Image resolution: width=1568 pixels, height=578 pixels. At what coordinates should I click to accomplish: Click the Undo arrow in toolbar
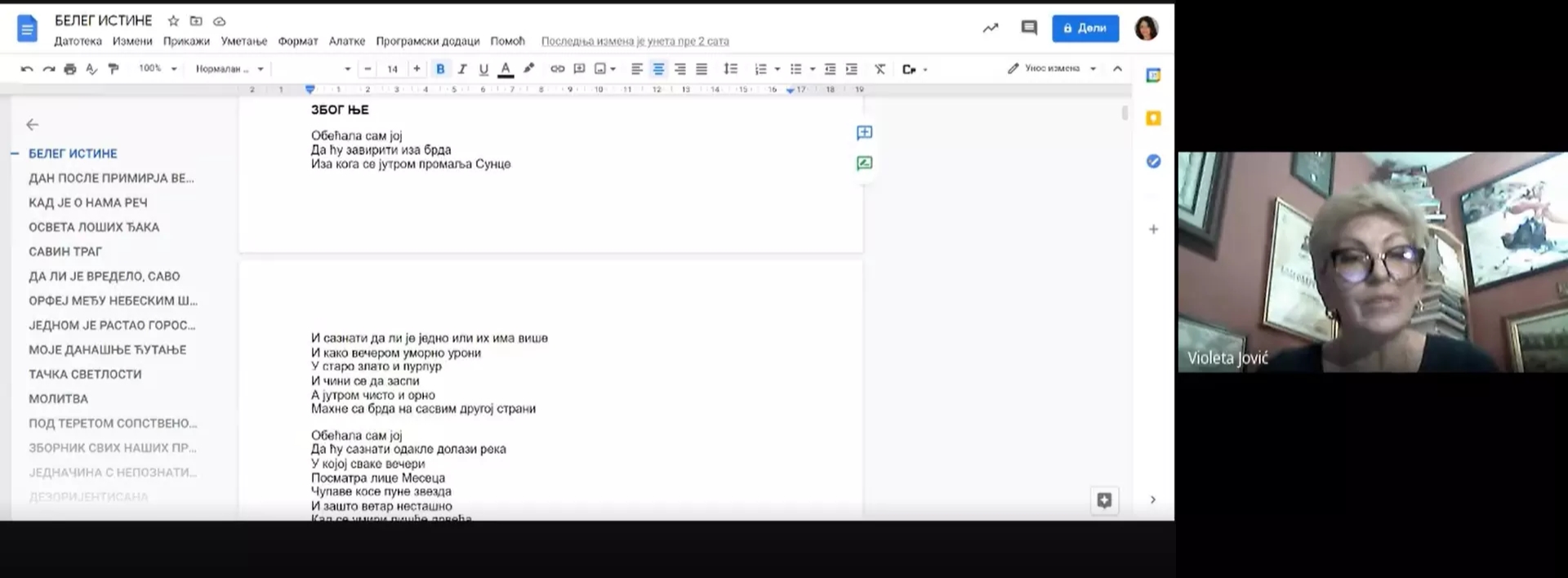[x=27, y=69]
